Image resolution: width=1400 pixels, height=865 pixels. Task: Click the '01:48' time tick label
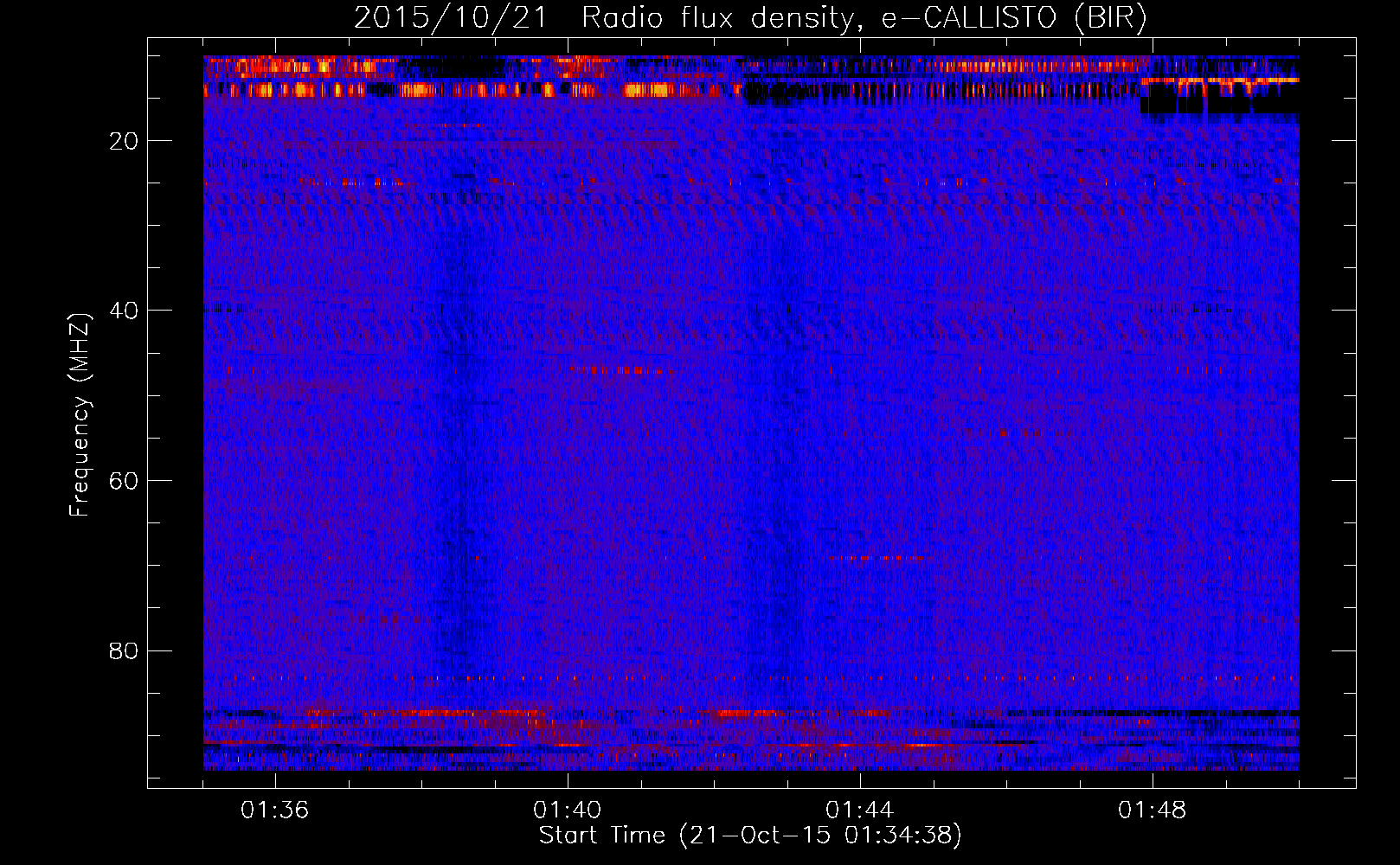click(1152, 811)
